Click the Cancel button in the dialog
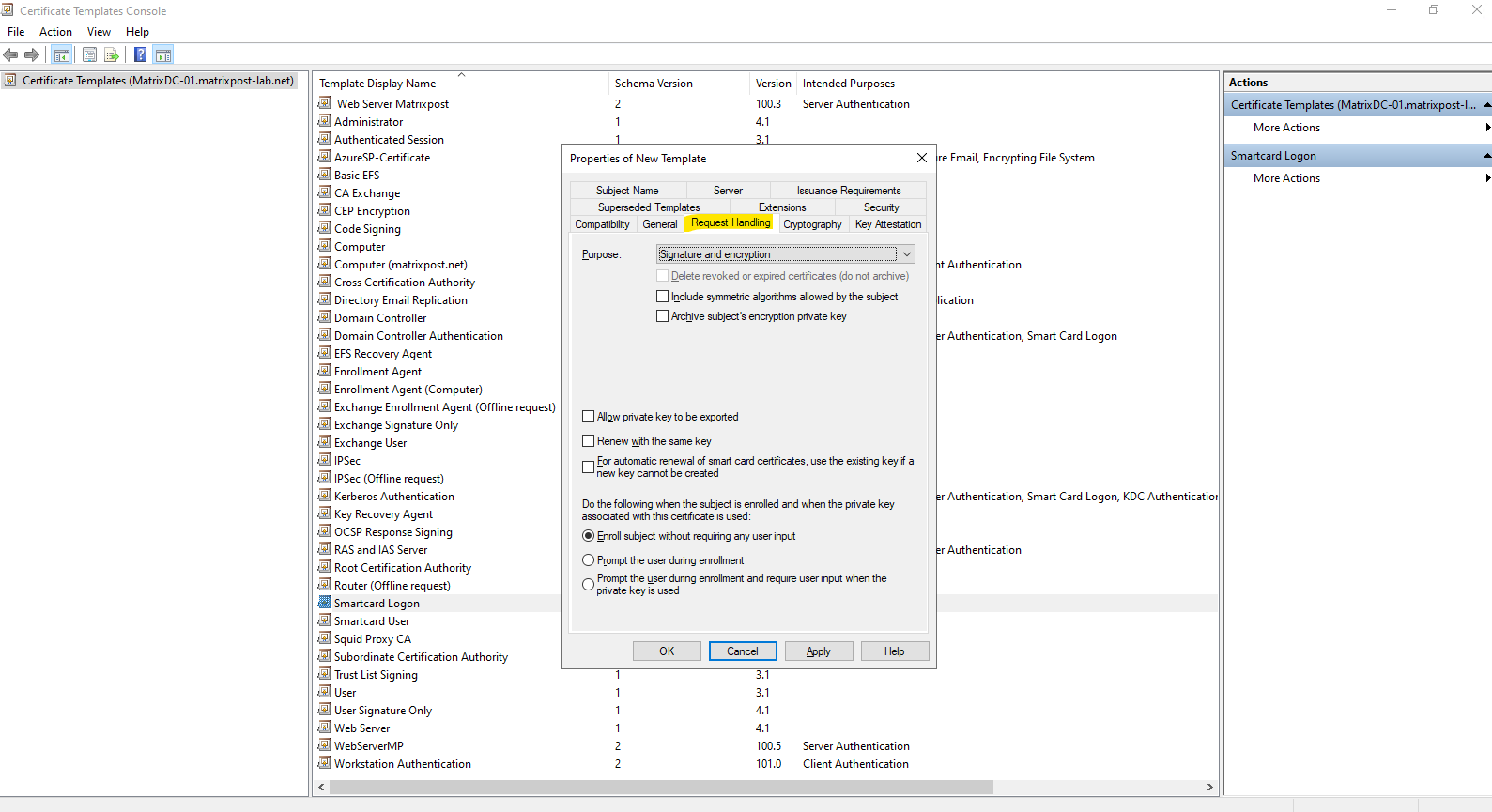 pyautogui.click(x=742, y=651)
